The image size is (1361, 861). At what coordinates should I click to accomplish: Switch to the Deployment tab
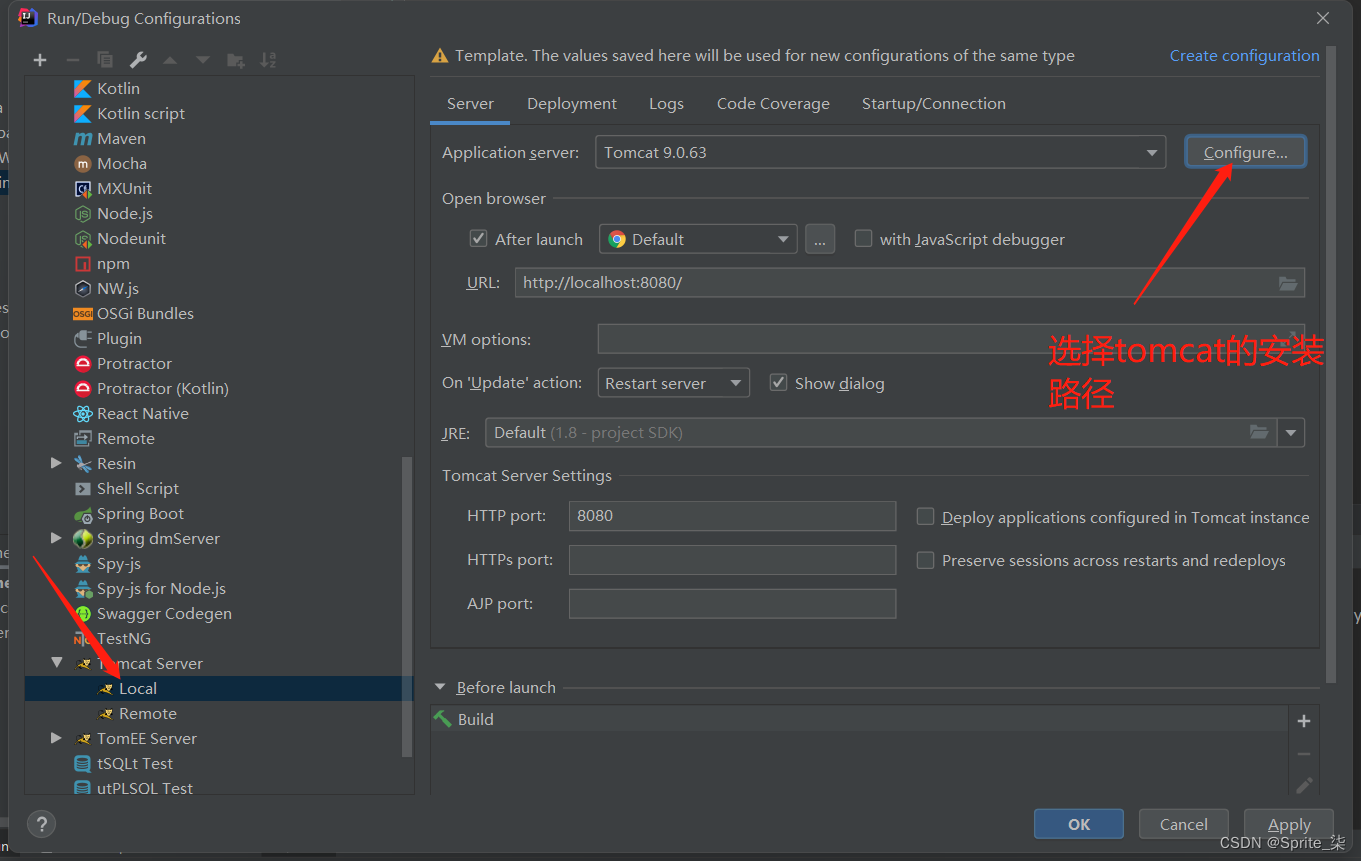pyautogui.click(x=572, y=104)
